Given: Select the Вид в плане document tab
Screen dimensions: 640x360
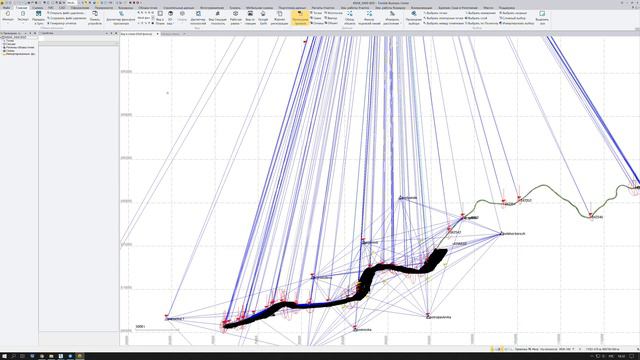Looking at the screenshot, I should (137, 34).
